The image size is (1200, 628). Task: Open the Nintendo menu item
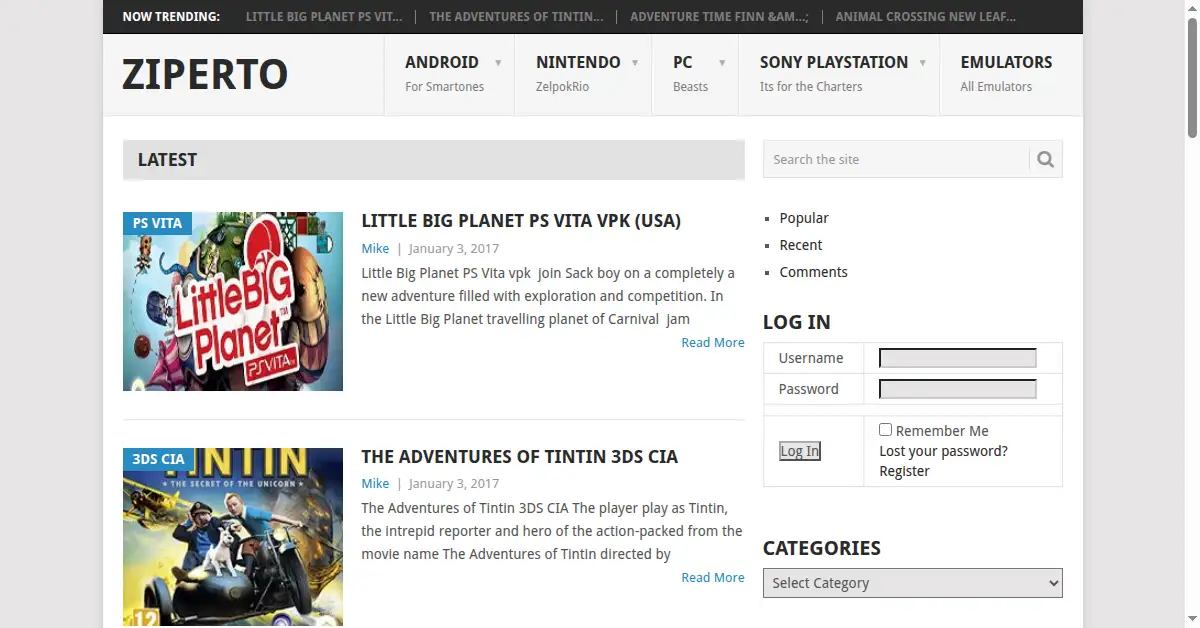pos(583,74)
